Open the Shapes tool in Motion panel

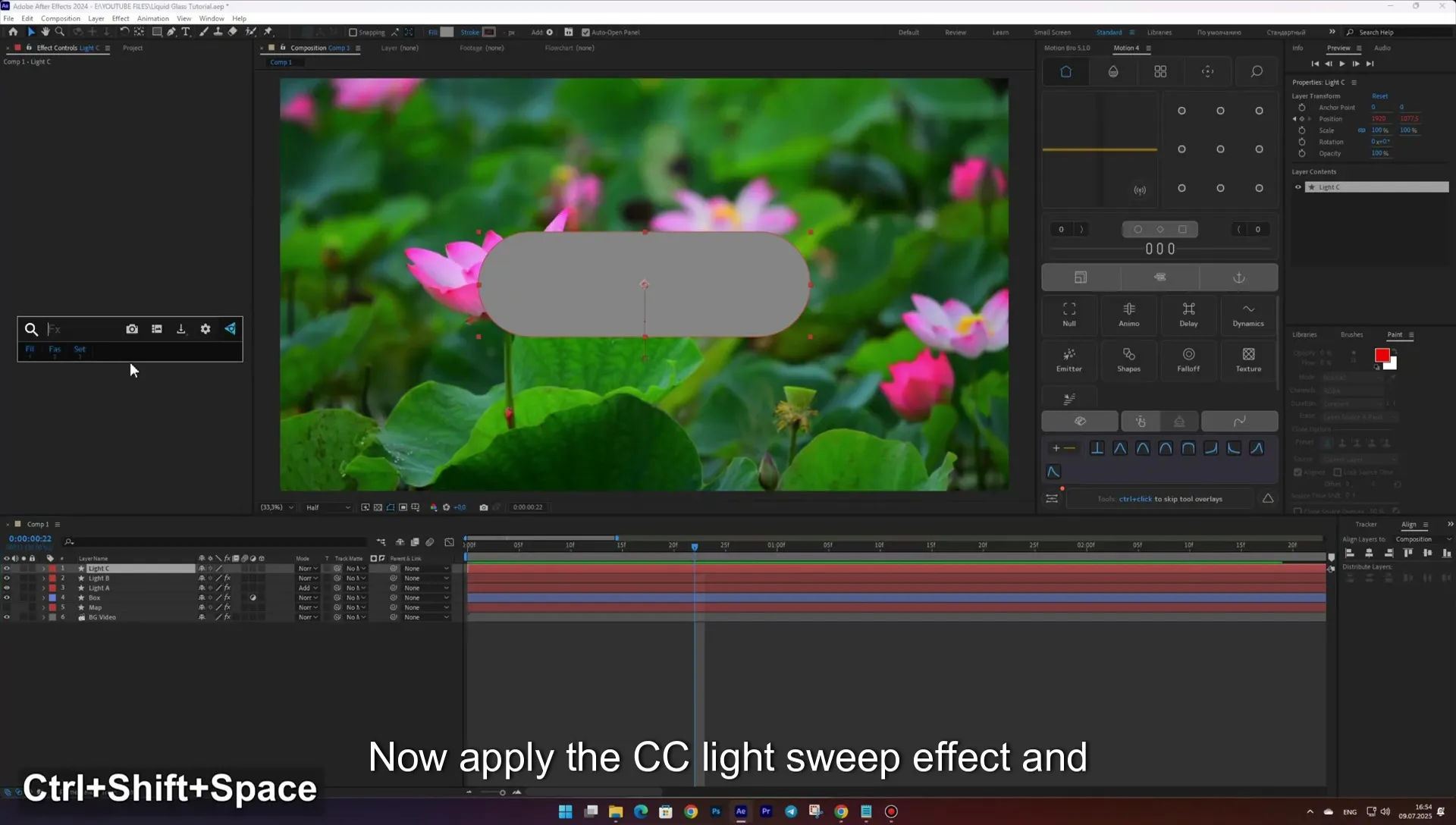[1129, 360]
